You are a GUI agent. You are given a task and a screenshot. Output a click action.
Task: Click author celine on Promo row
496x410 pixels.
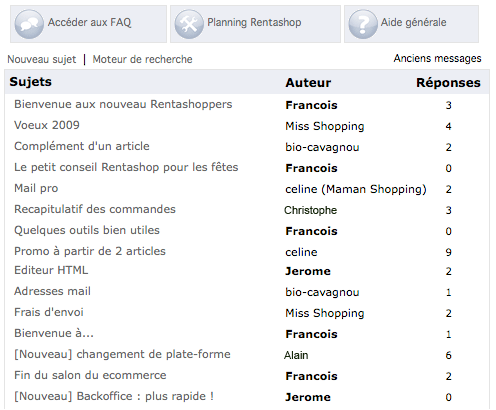301,252
